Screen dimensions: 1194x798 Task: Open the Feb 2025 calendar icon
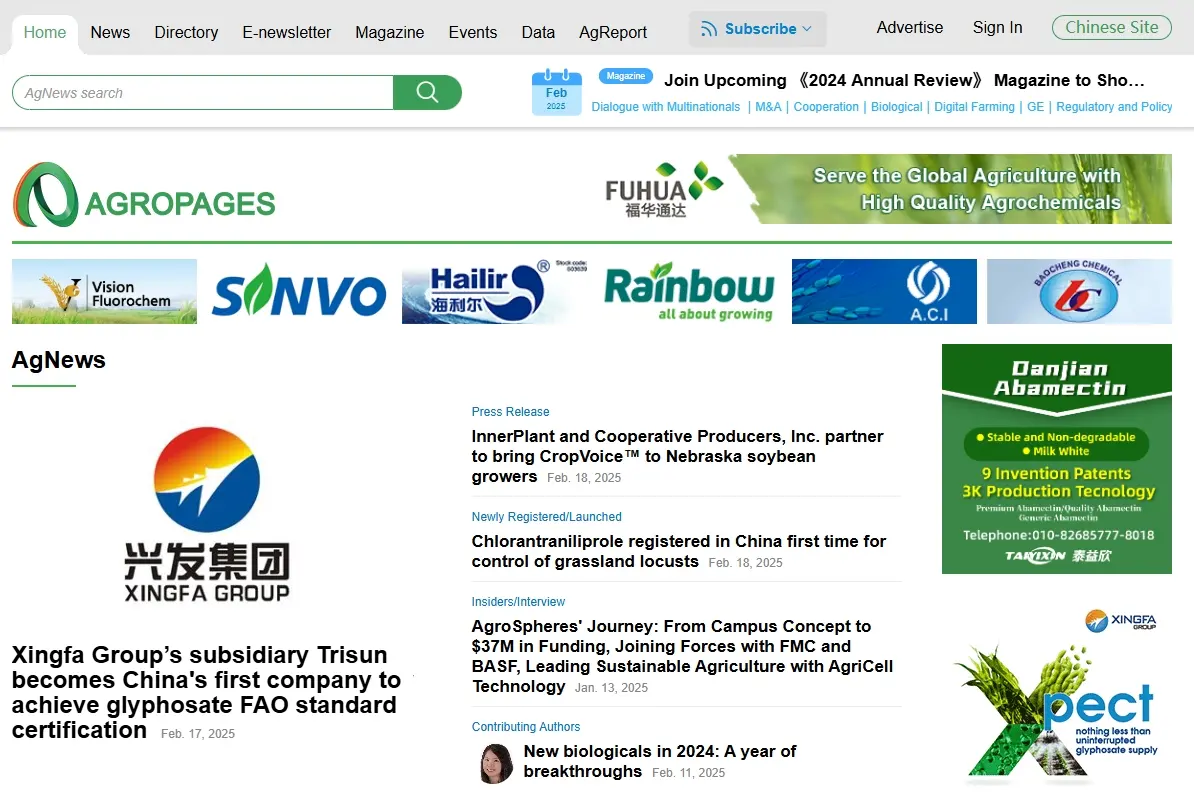pos(556,92)
